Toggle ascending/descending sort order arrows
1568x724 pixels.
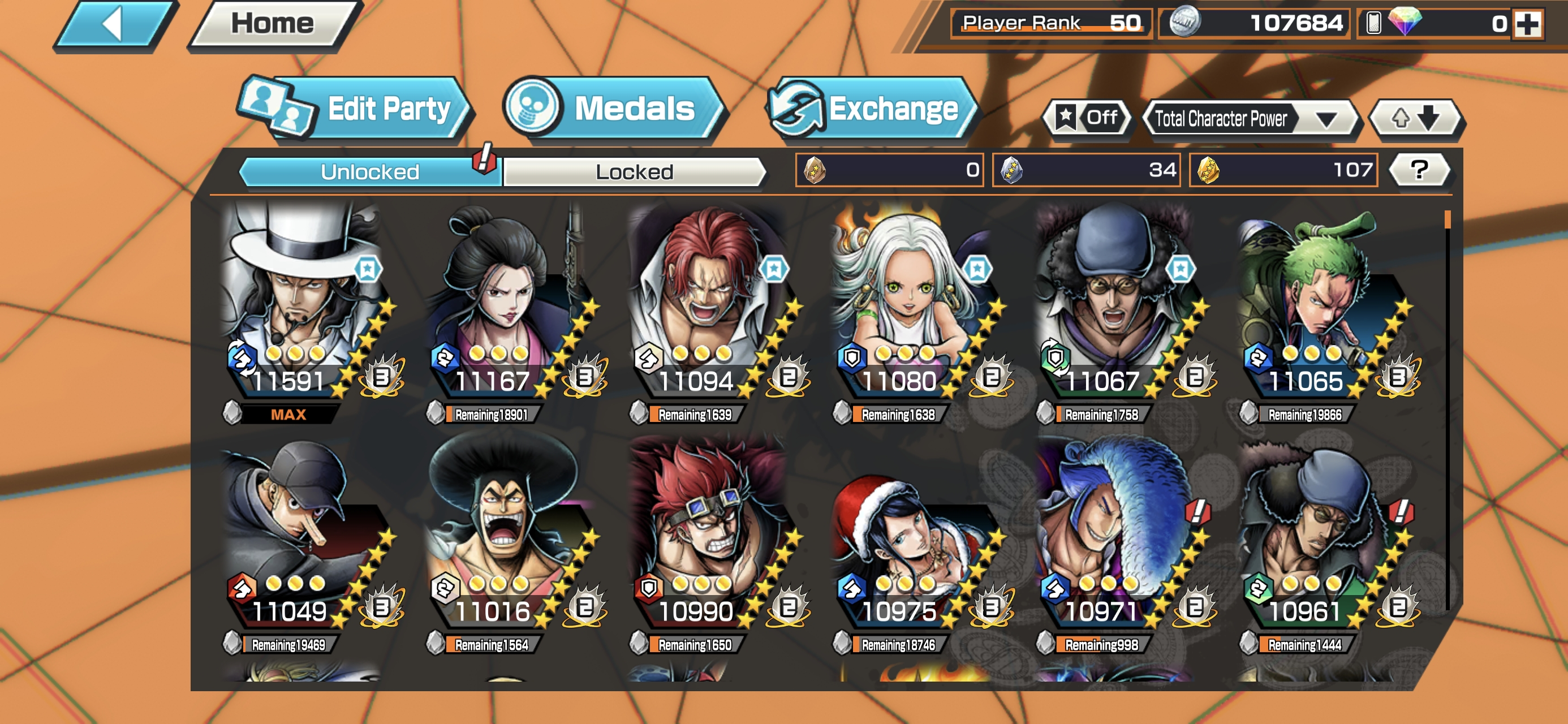coord(1416,118)
